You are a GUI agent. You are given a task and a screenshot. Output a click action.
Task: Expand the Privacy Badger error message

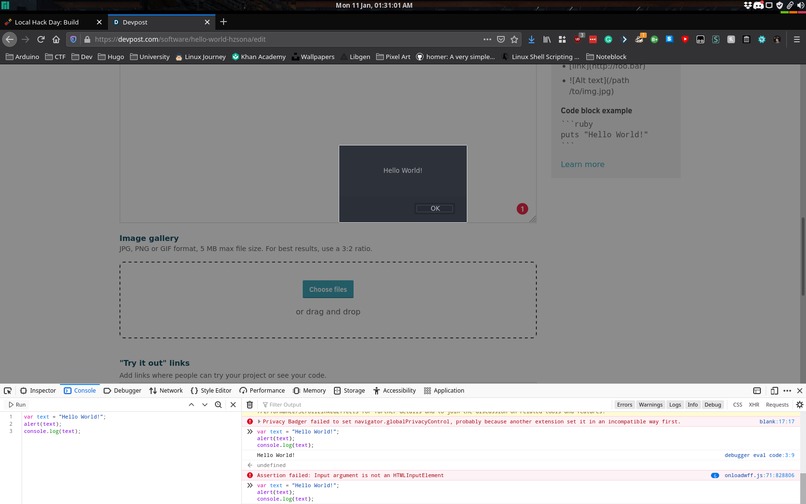259,421
